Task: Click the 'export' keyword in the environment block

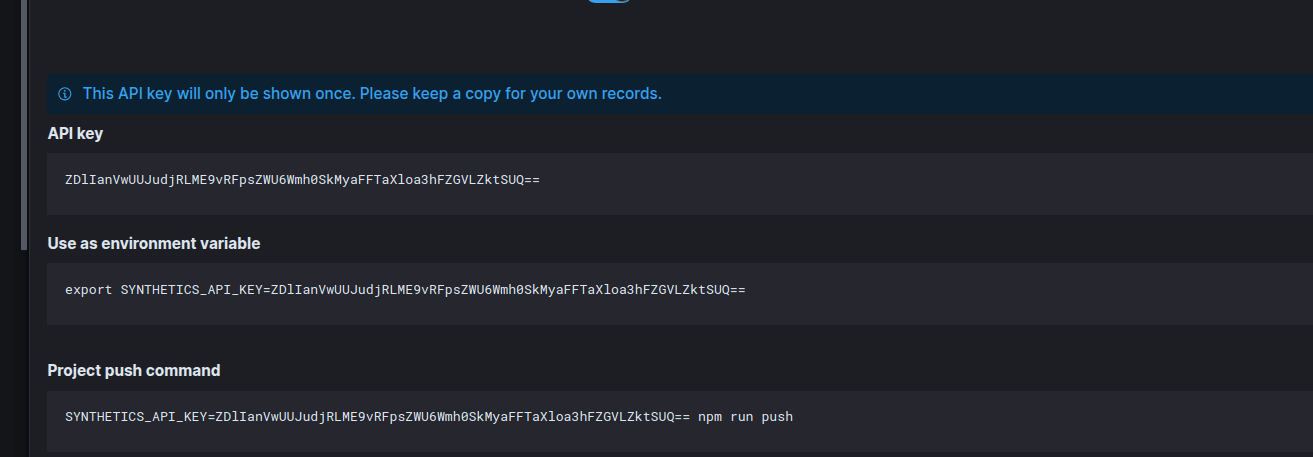Action: (x=89, y=290)
